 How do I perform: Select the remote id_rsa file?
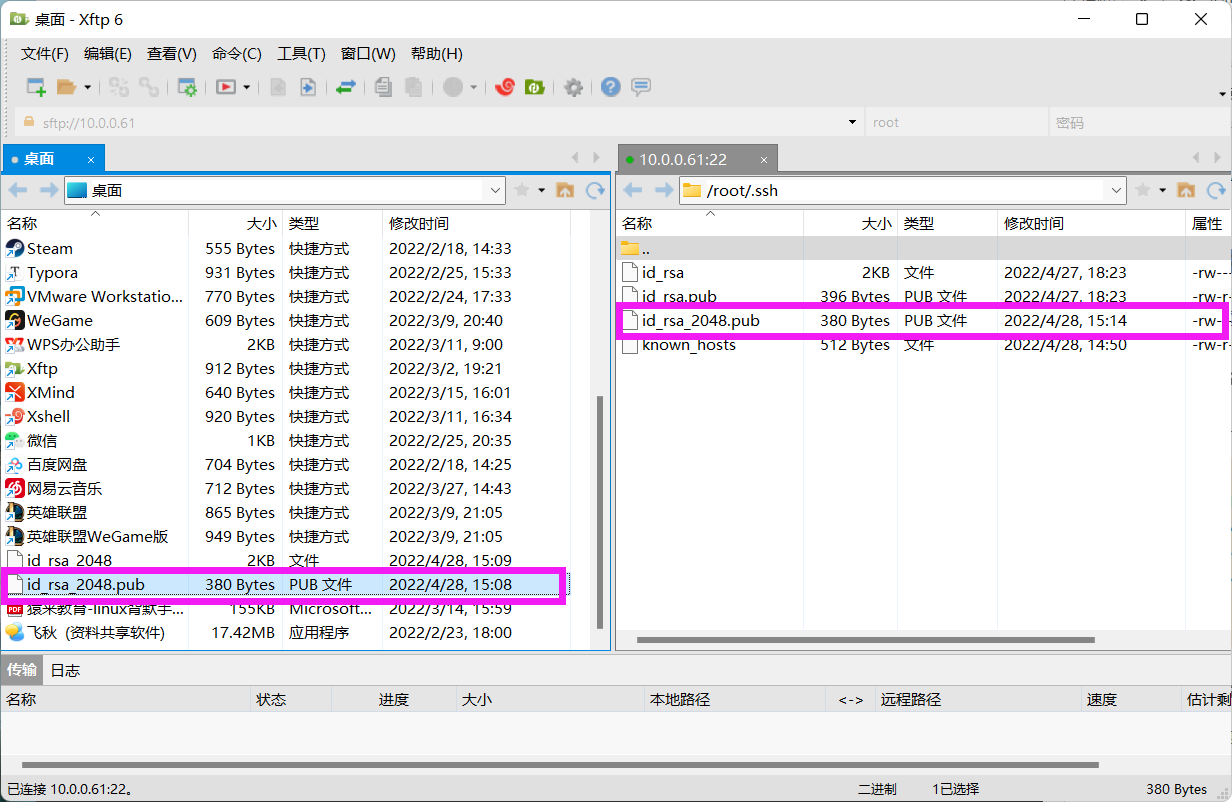click(x=922, y=272)
